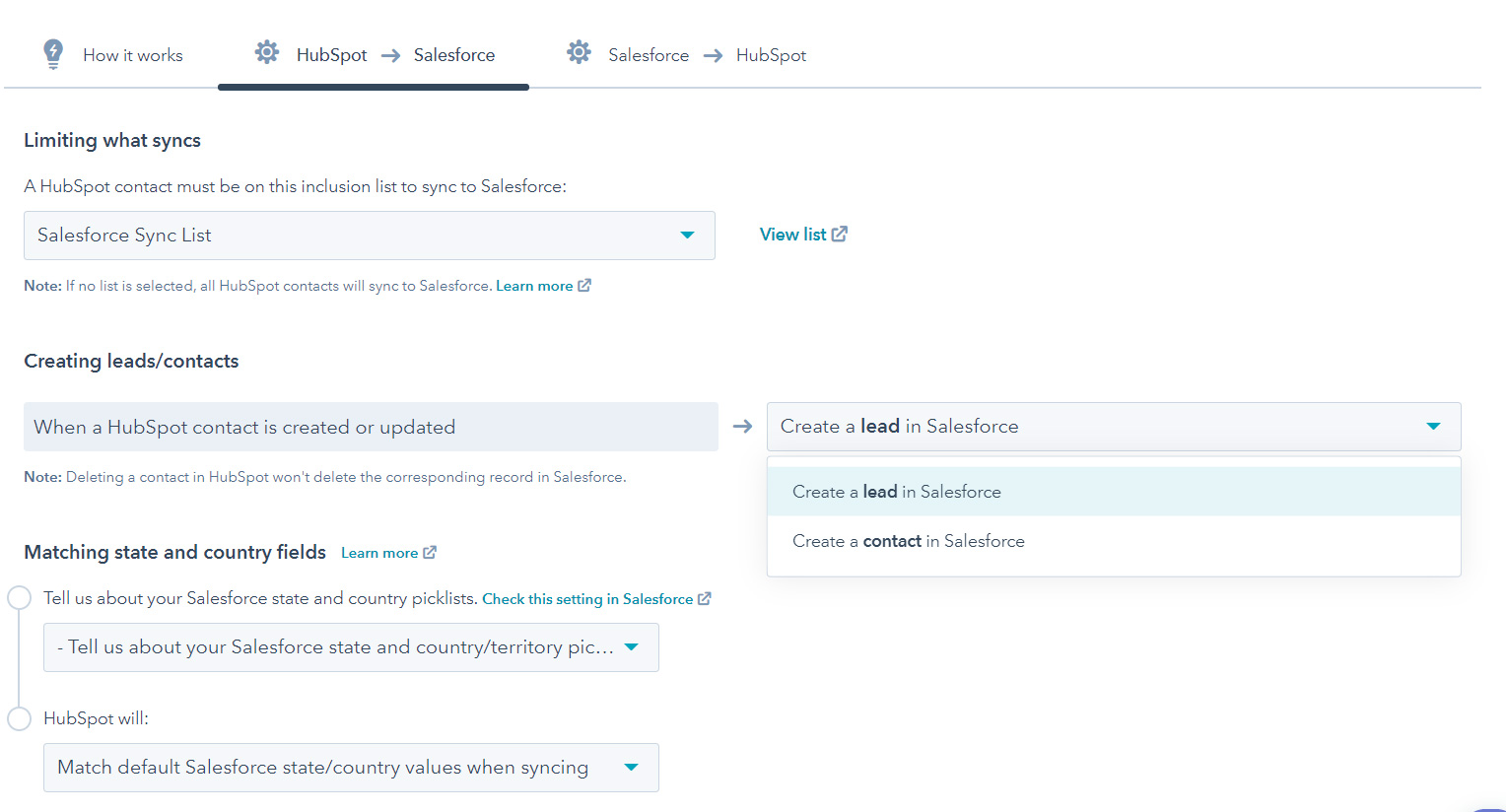Switch to Salesforce to HubSpot tab
The image size is (1506, 812).
[x=686, y=55]
